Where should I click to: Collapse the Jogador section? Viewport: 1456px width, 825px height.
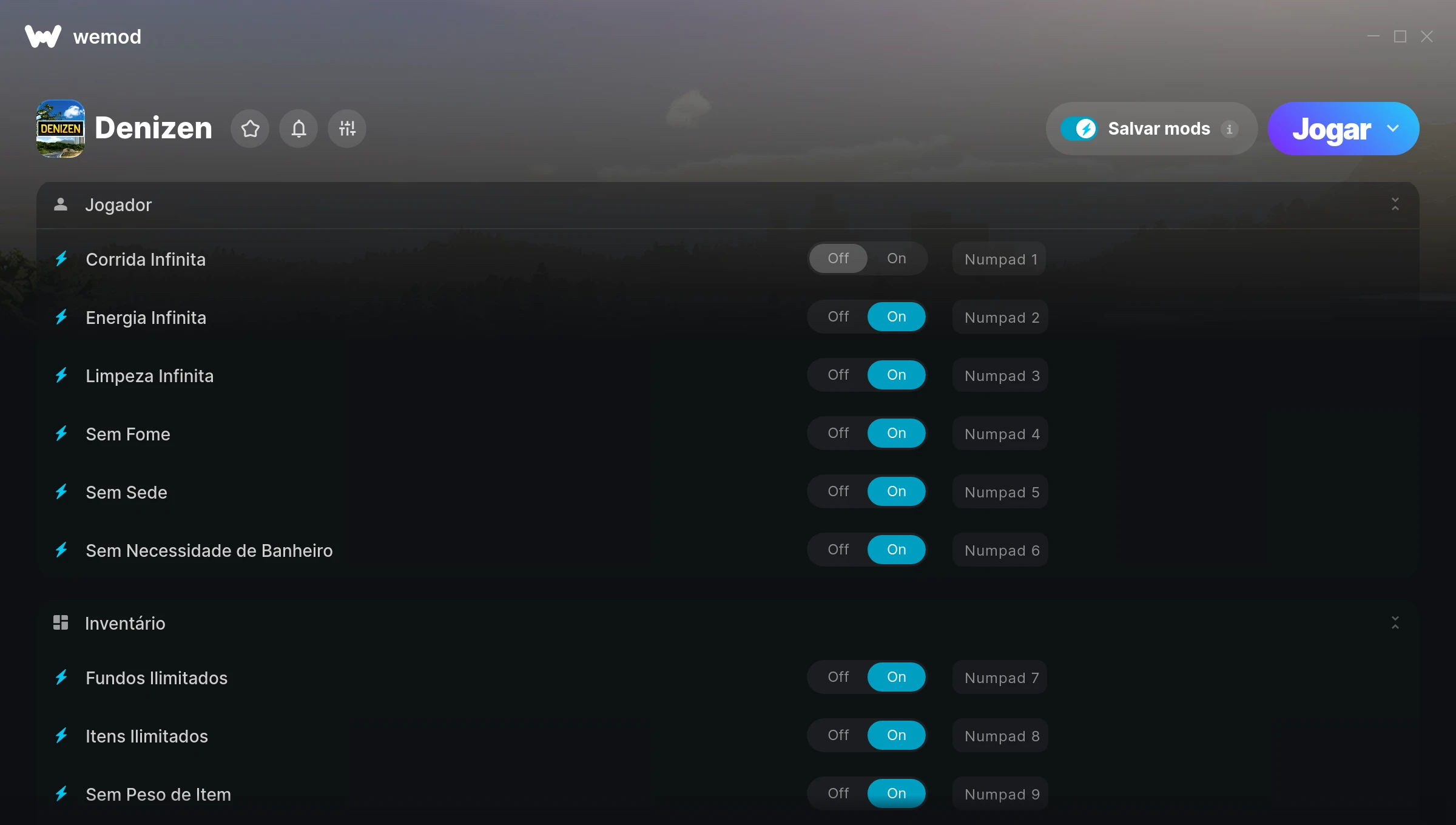tap(1395, 204)
